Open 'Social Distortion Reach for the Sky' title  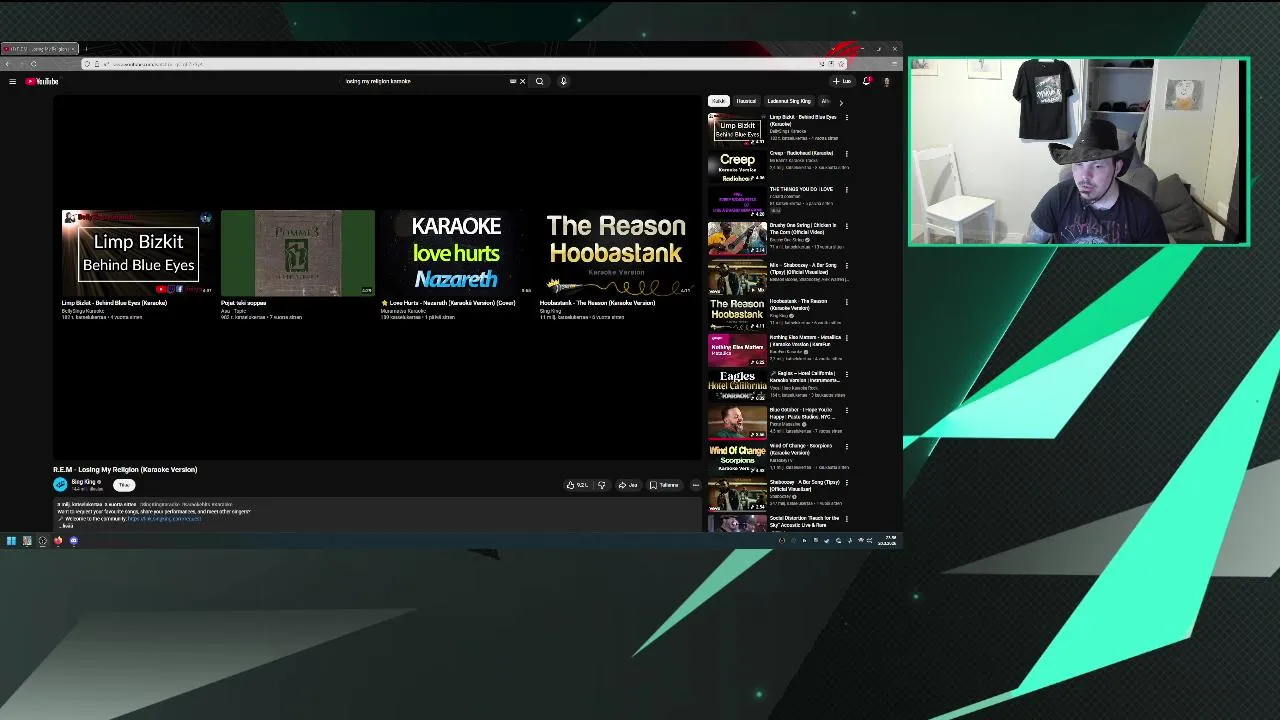point(804,521)
